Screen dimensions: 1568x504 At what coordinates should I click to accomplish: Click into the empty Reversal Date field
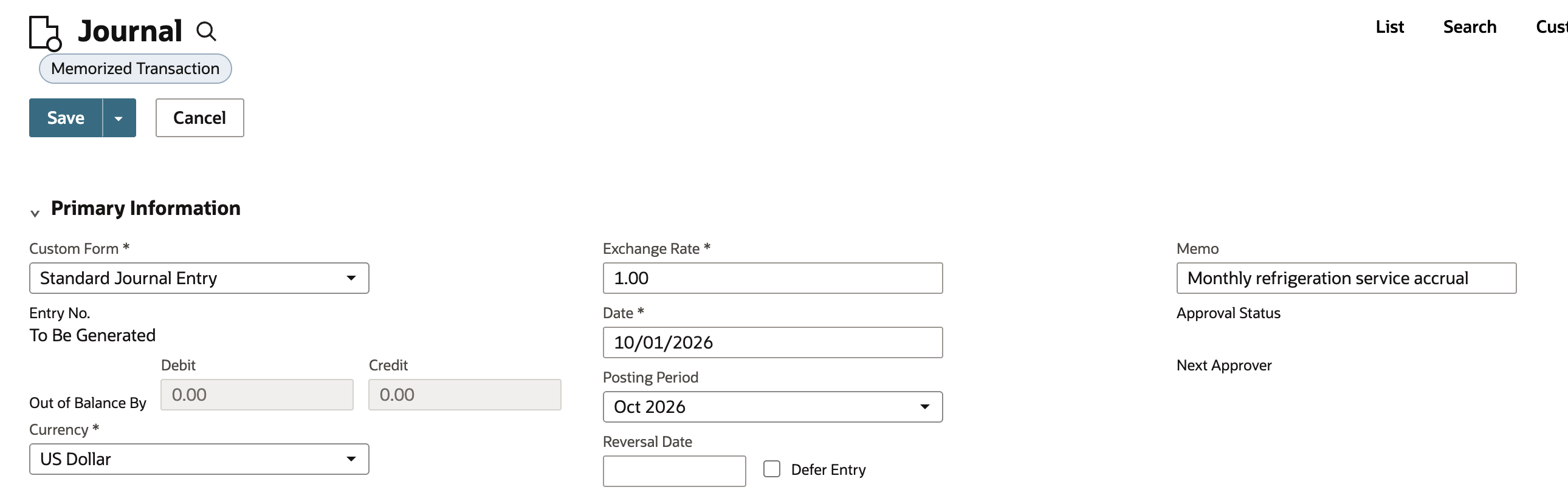coord(675,472)
